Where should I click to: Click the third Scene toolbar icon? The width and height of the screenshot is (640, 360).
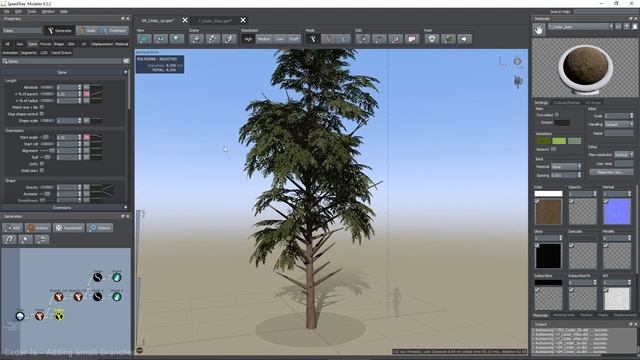[x=229, y=39]
